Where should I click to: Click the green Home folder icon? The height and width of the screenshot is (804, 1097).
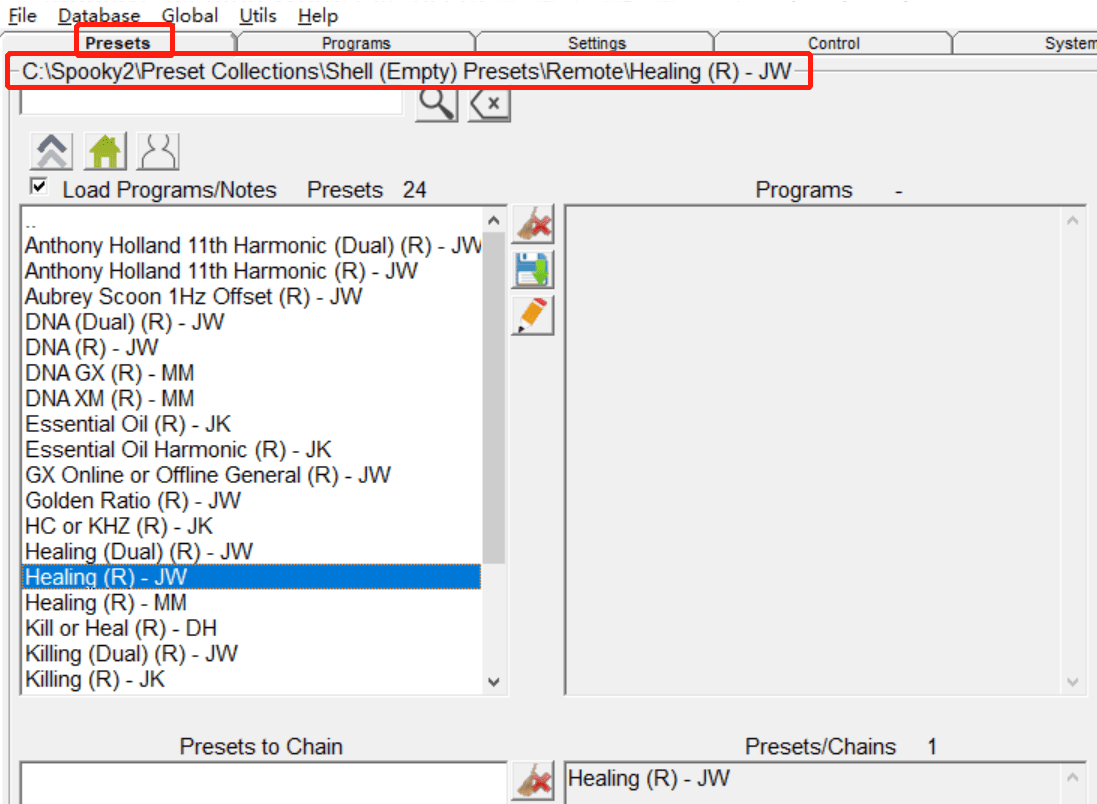click(x=106, y=151)
